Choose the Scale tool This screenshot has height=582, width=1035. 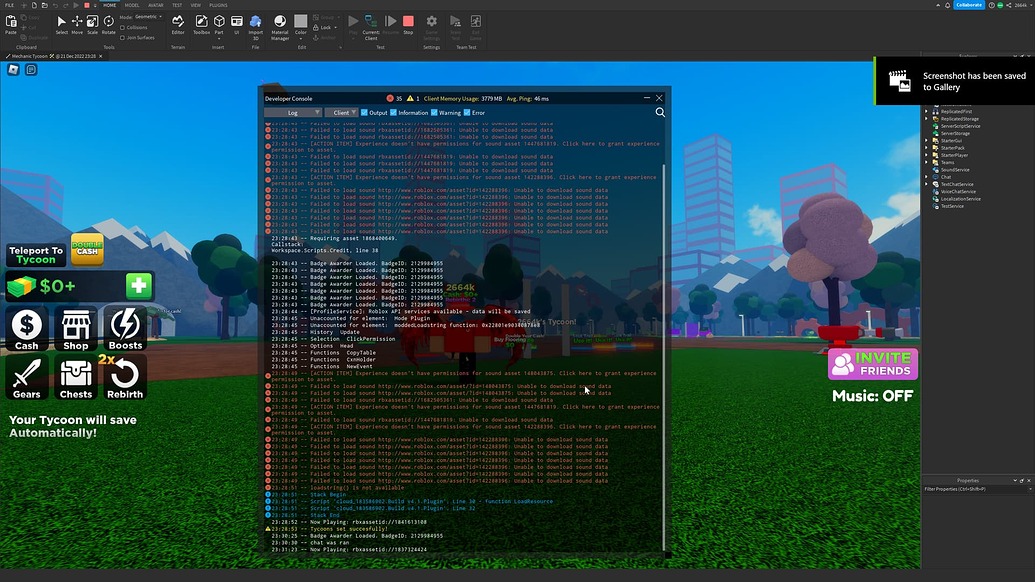pos(92,24)
